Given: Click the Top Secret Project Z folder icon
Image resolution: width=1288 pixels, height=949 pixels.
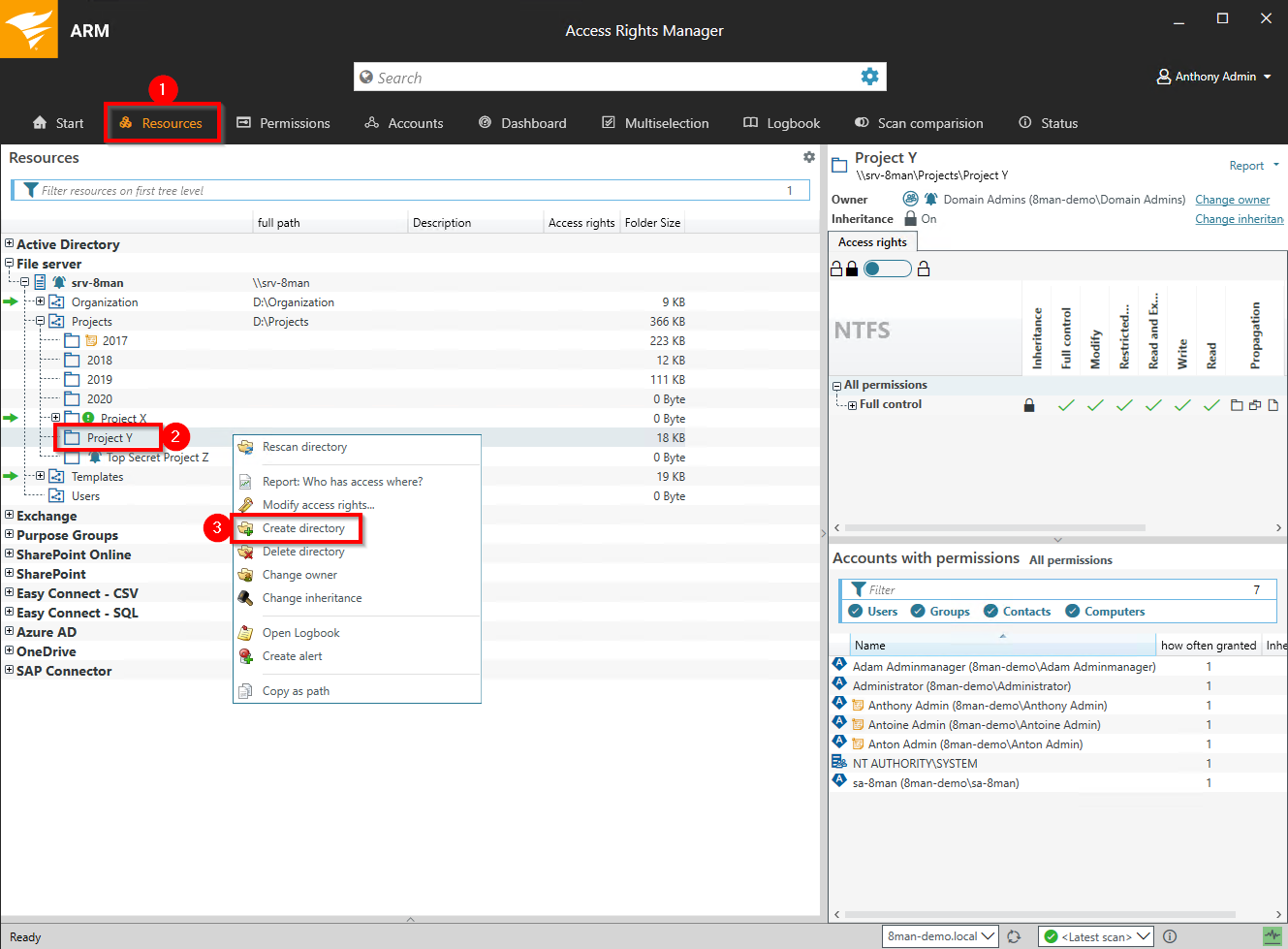Looking at the screenshot, I should tap(95, 458).
